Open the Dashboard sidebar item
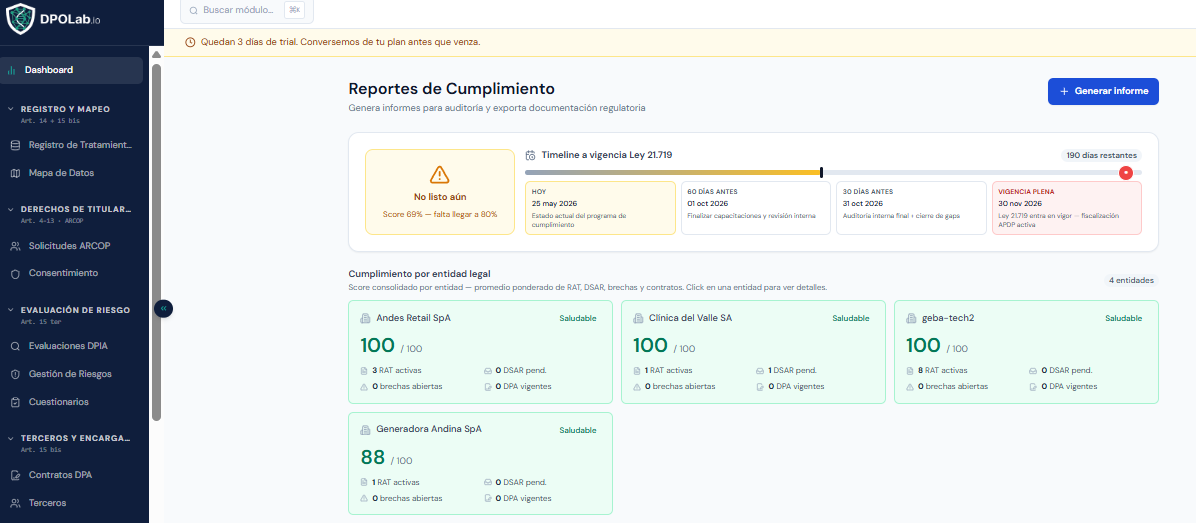The height and width of the screenshot is (523, 1196). click(x=72, y=70)
